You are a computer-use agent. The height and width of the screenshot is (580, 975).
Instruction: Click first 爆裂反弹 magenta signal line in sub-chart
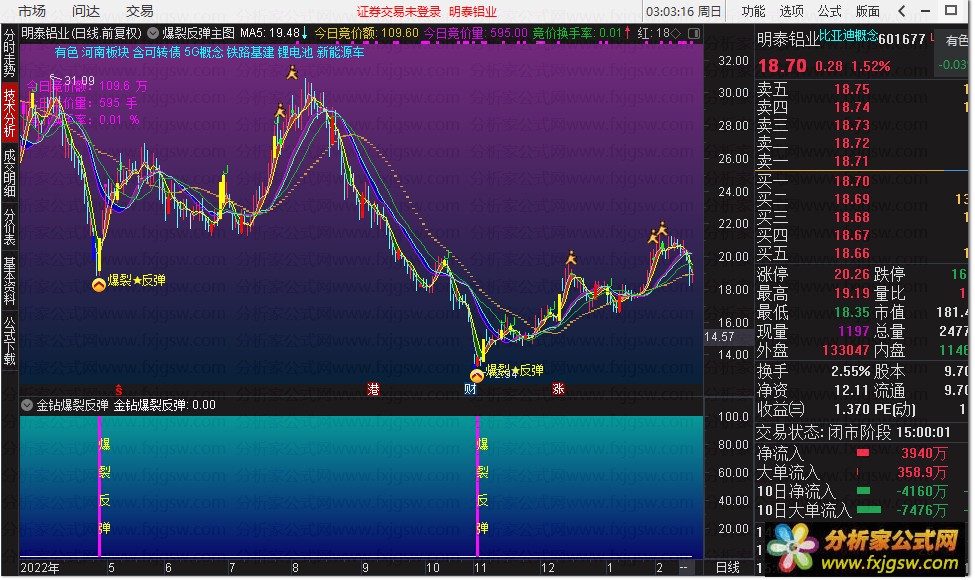point(99,486)
